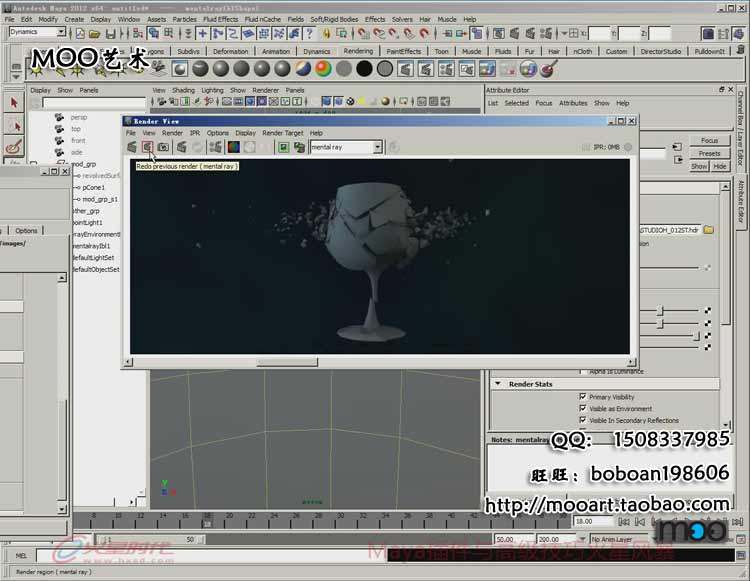Select defaultLightSet in the Outliner
Screen dimensions: 750x581
click(93, 258)
